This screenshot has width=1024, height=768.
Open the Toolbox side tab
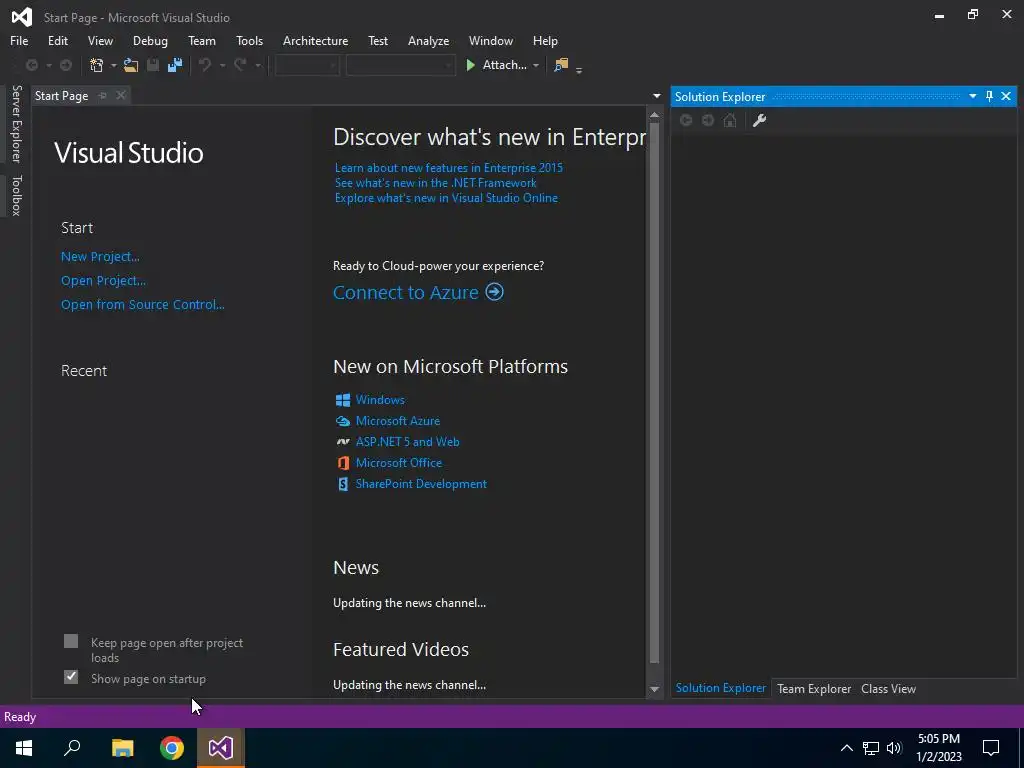17,195
